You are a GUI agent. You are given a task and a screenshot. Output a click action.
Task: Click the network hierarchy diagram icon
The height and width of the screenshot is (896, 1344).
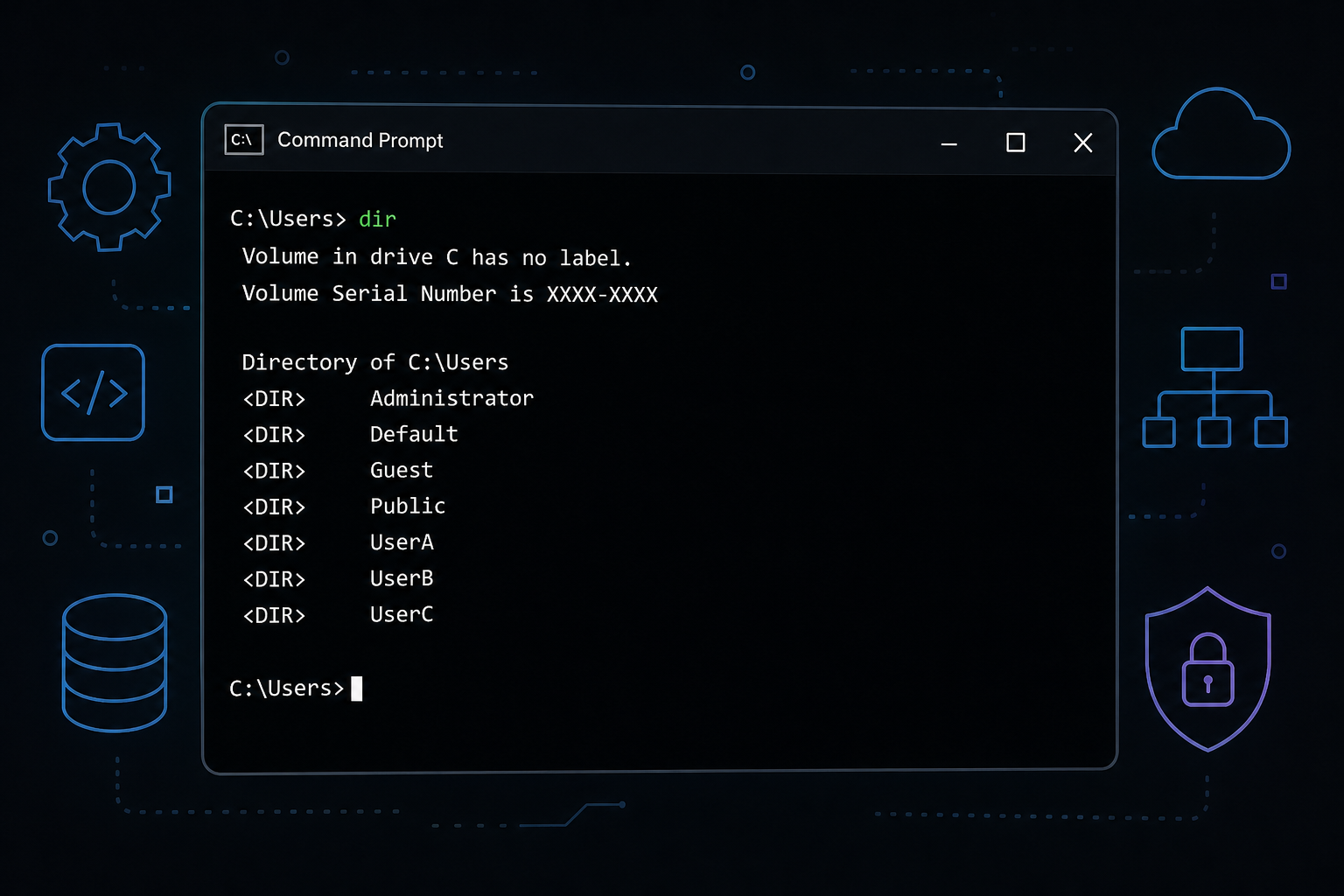pyautogui.click(x=1214, y=388)
